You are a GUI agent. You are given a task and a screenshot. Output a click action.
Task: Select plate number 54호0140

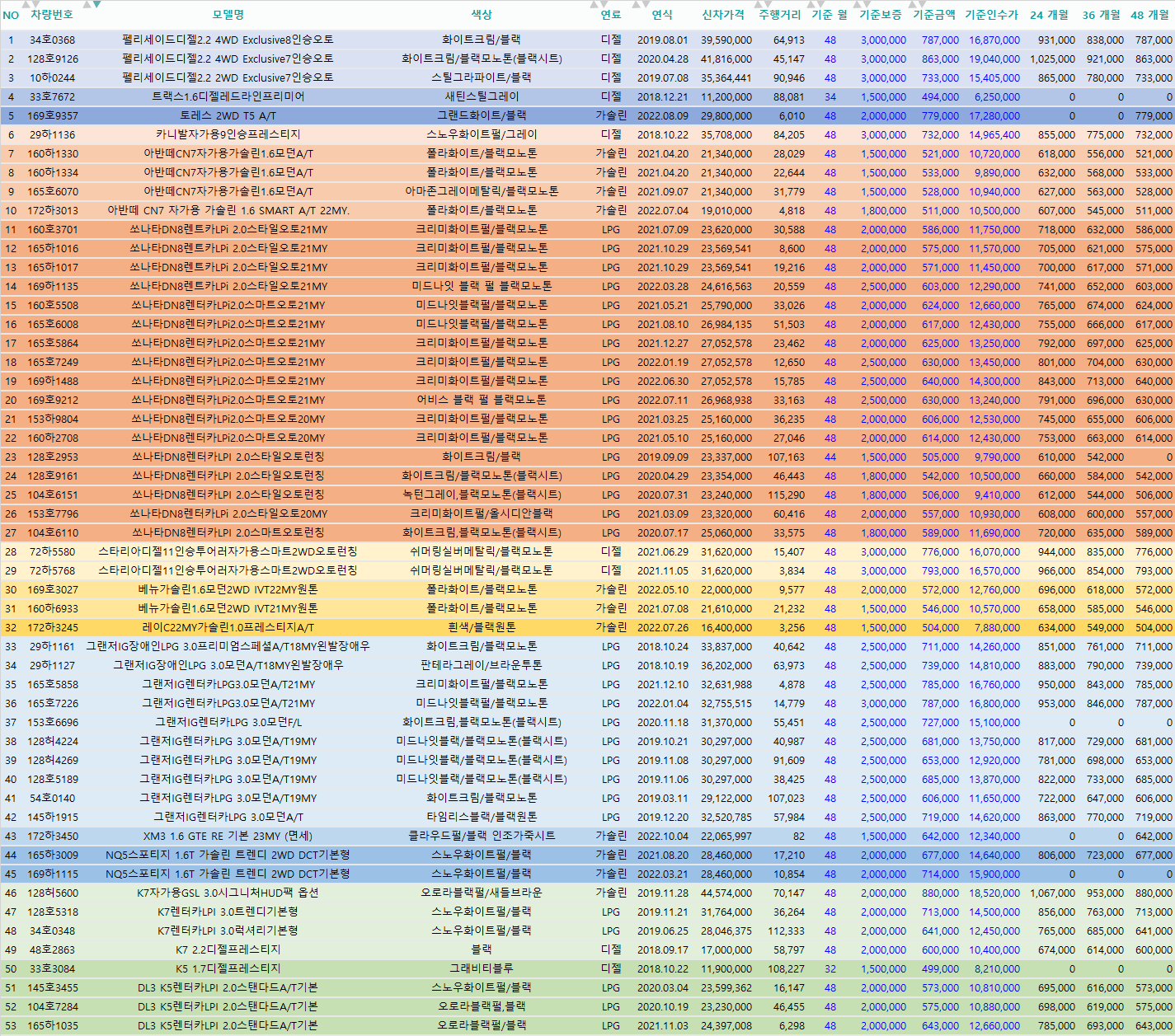(x=52, y=798)
